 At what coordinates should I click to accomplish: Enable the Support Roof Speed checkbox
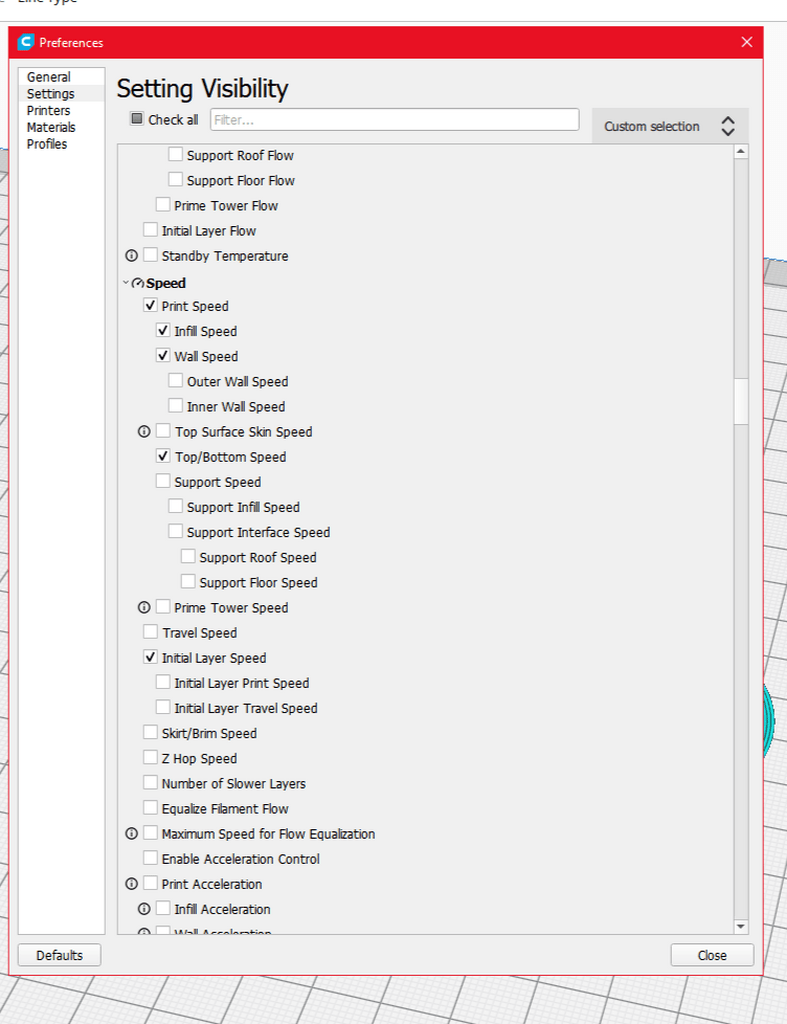pos(188,556)
